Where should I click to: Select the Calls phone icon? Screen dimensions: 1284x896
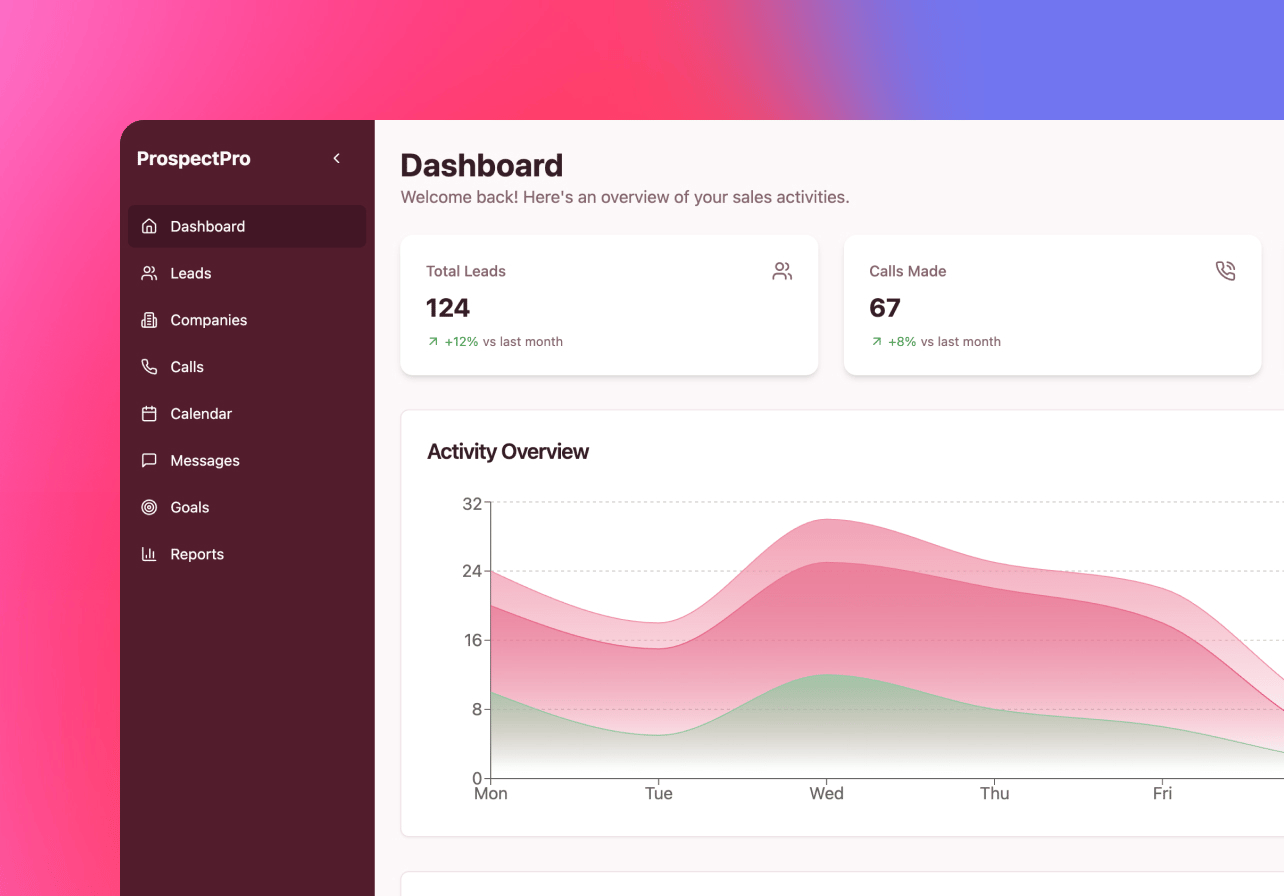[148, 367]
